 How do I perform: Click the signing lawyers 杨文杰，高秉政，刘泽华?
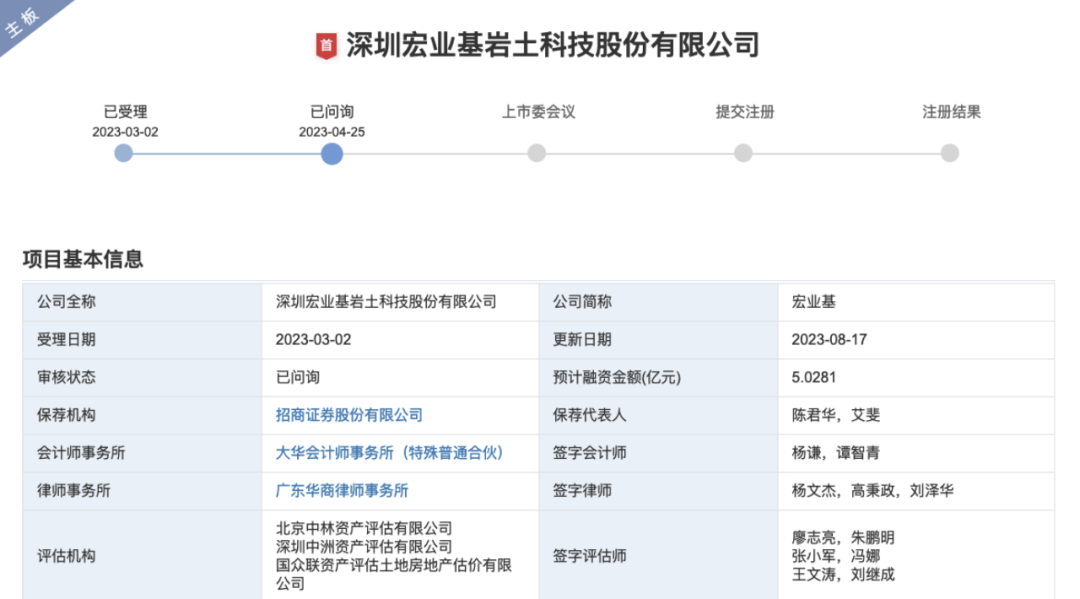[x=873, y=491]
